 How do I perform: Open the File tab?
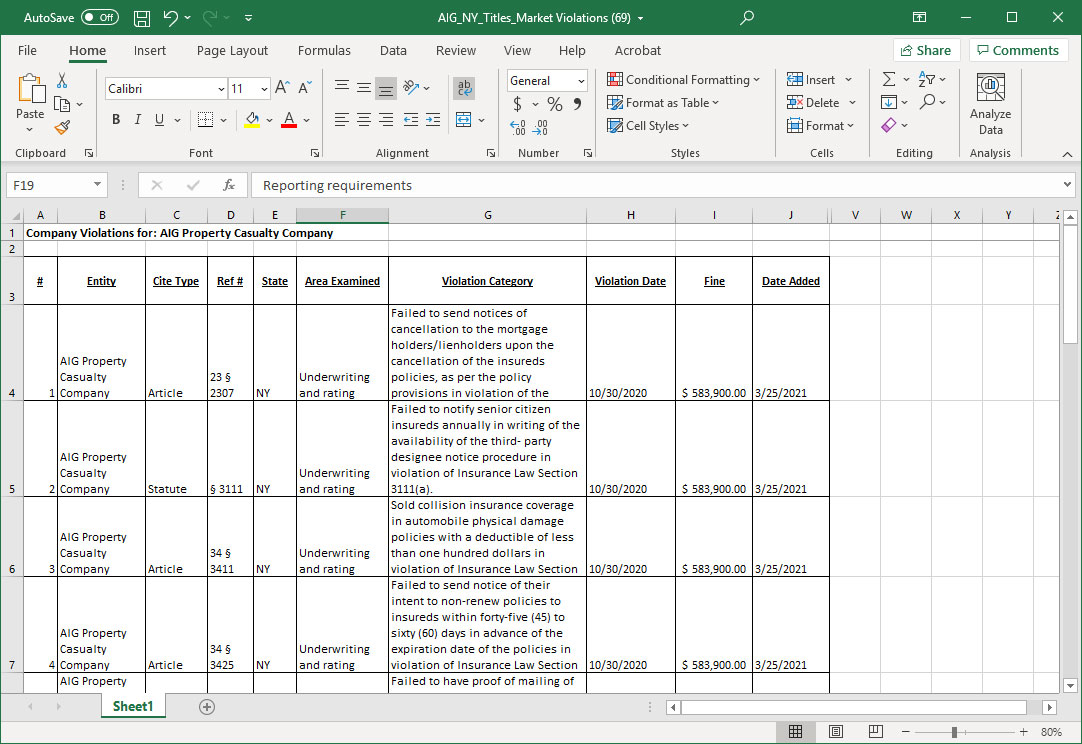pos(28,50)
